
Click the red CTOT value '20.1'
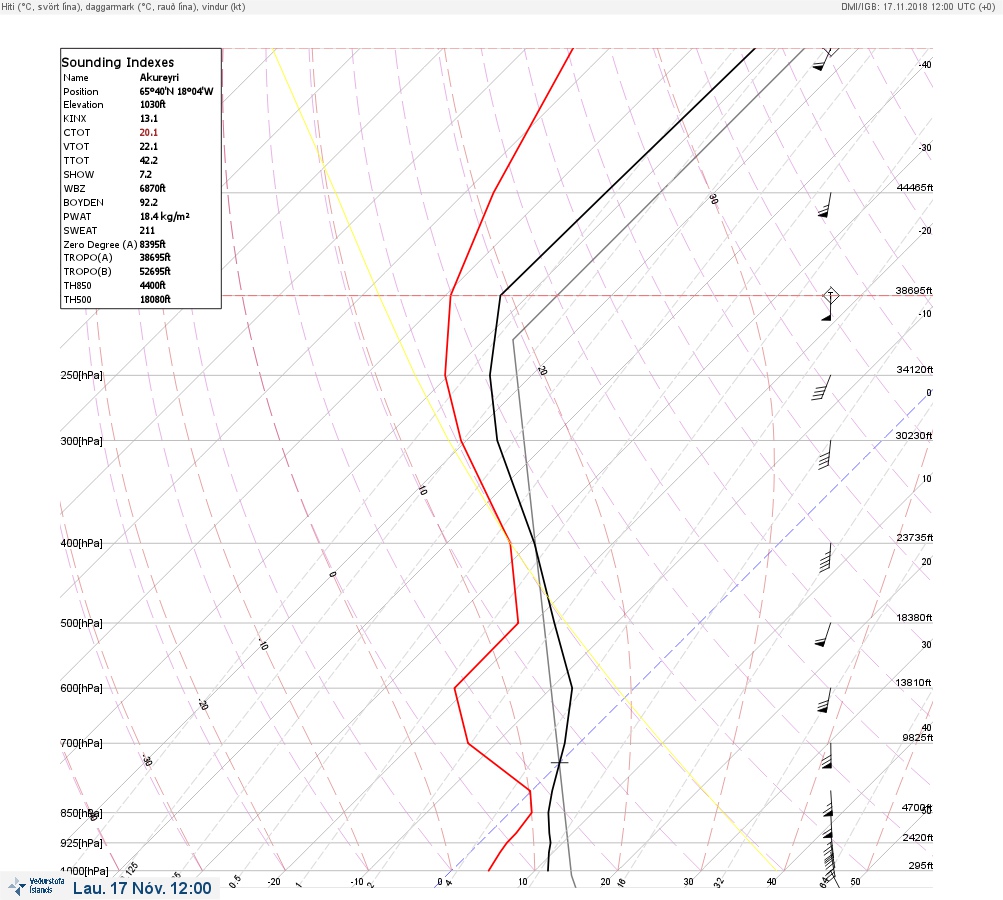coord(148,132)
